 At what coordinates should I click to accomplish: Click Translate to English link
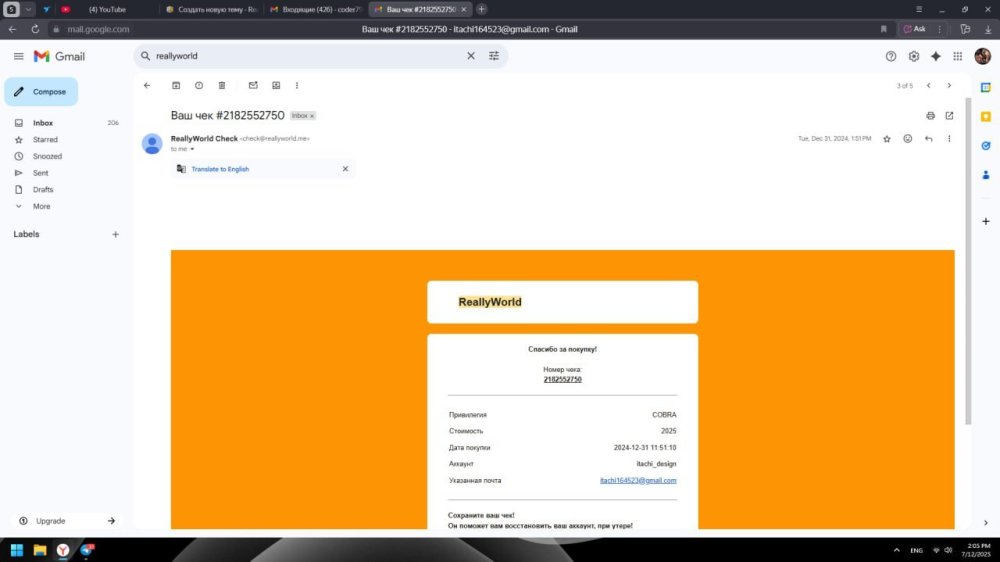pyautogui.click(x=220, y=169)
